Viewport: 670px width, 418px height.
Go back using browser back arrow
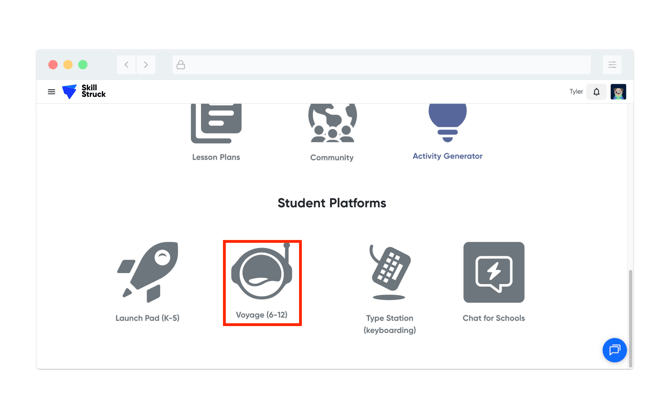click(127, 65)
